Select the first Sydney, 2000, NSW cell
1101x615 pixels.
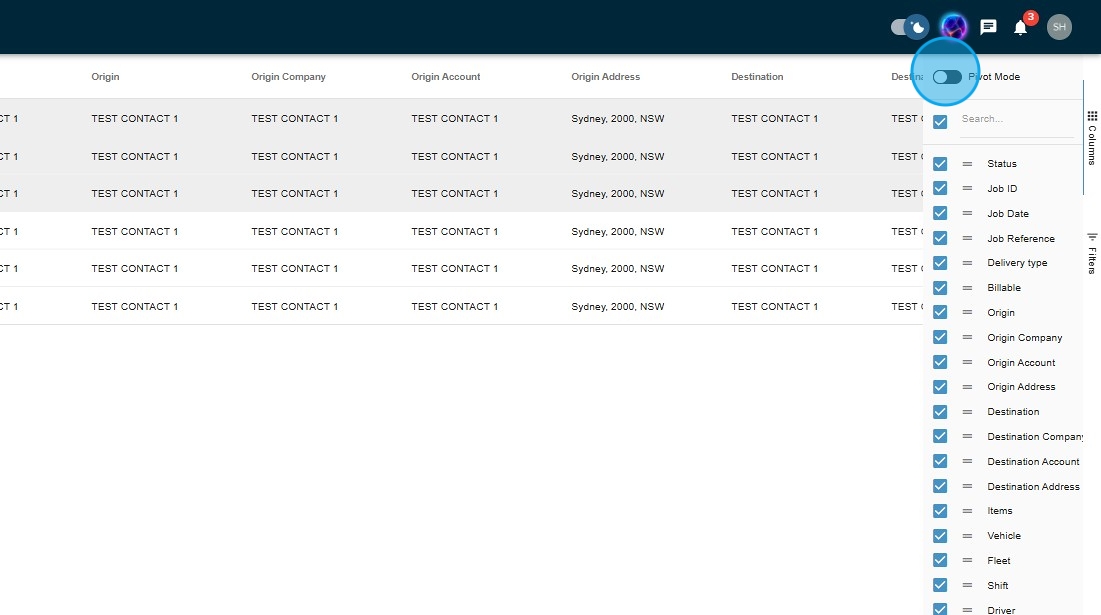[x=617, y=119]
